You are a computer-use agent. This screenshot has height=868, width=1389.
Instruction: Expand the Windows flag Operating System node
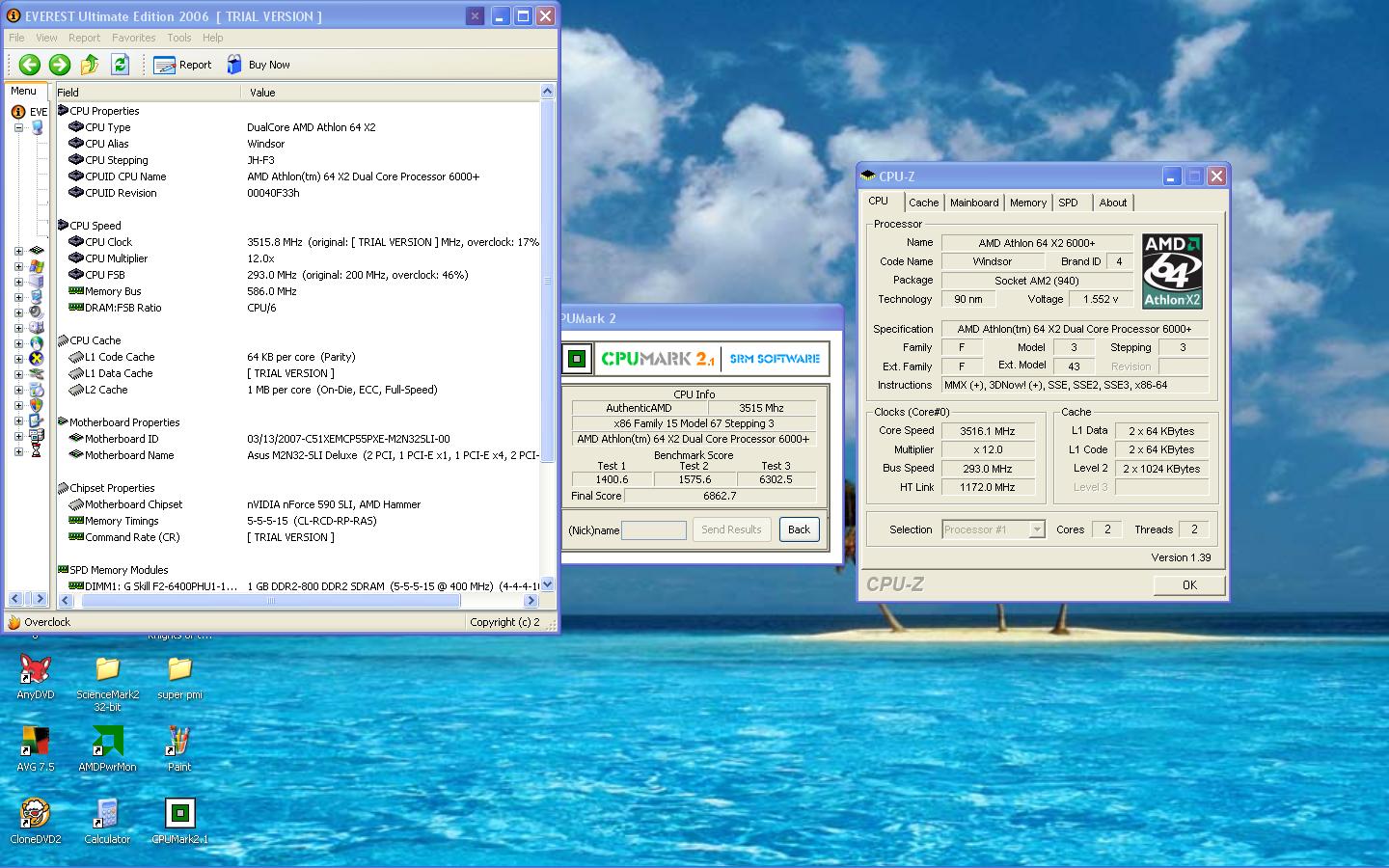(x=18, y=266)
